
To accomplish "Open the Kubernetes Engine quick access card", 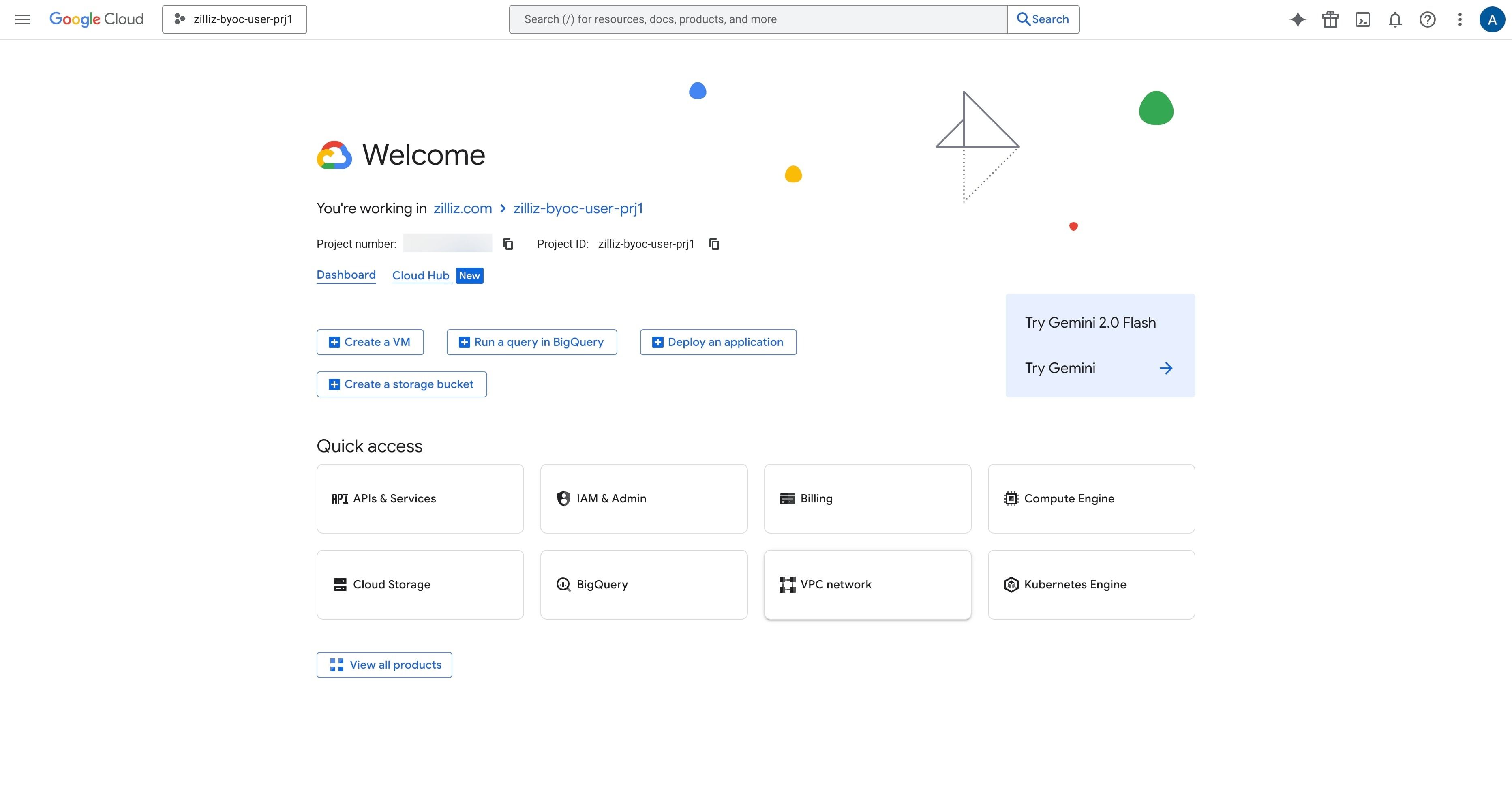I will click(1091, 584).
